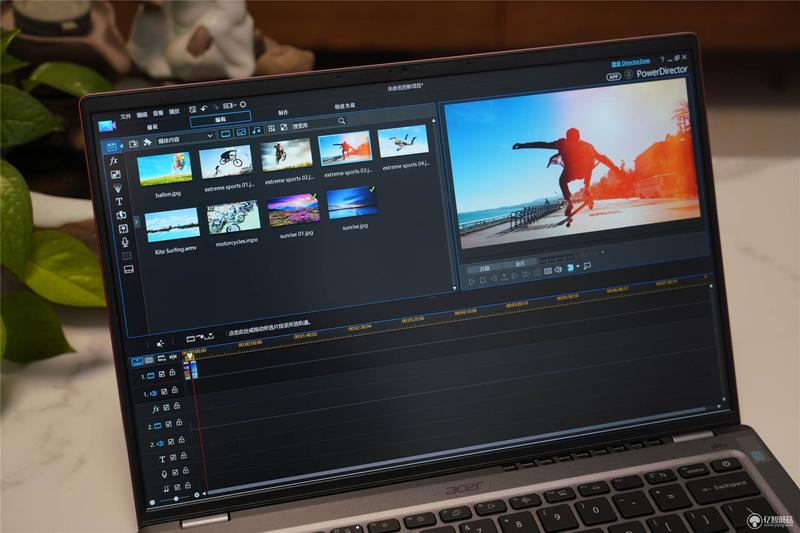
Task: Click the search magnifier icon in library
Action: 341,120
